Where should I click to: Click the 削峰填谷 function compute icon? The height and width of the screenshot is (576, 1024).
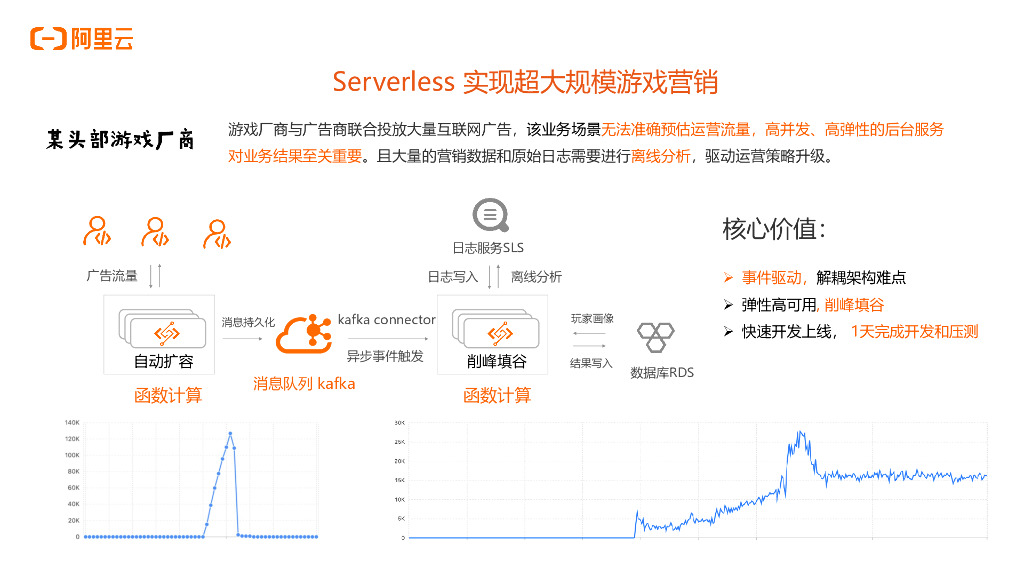point(496,329)
